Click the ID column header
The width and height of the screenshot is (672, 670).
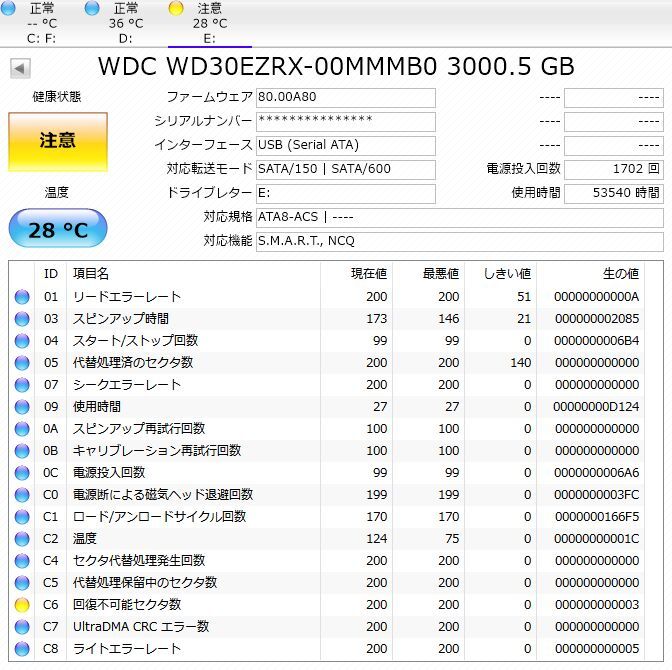point(51,273)
